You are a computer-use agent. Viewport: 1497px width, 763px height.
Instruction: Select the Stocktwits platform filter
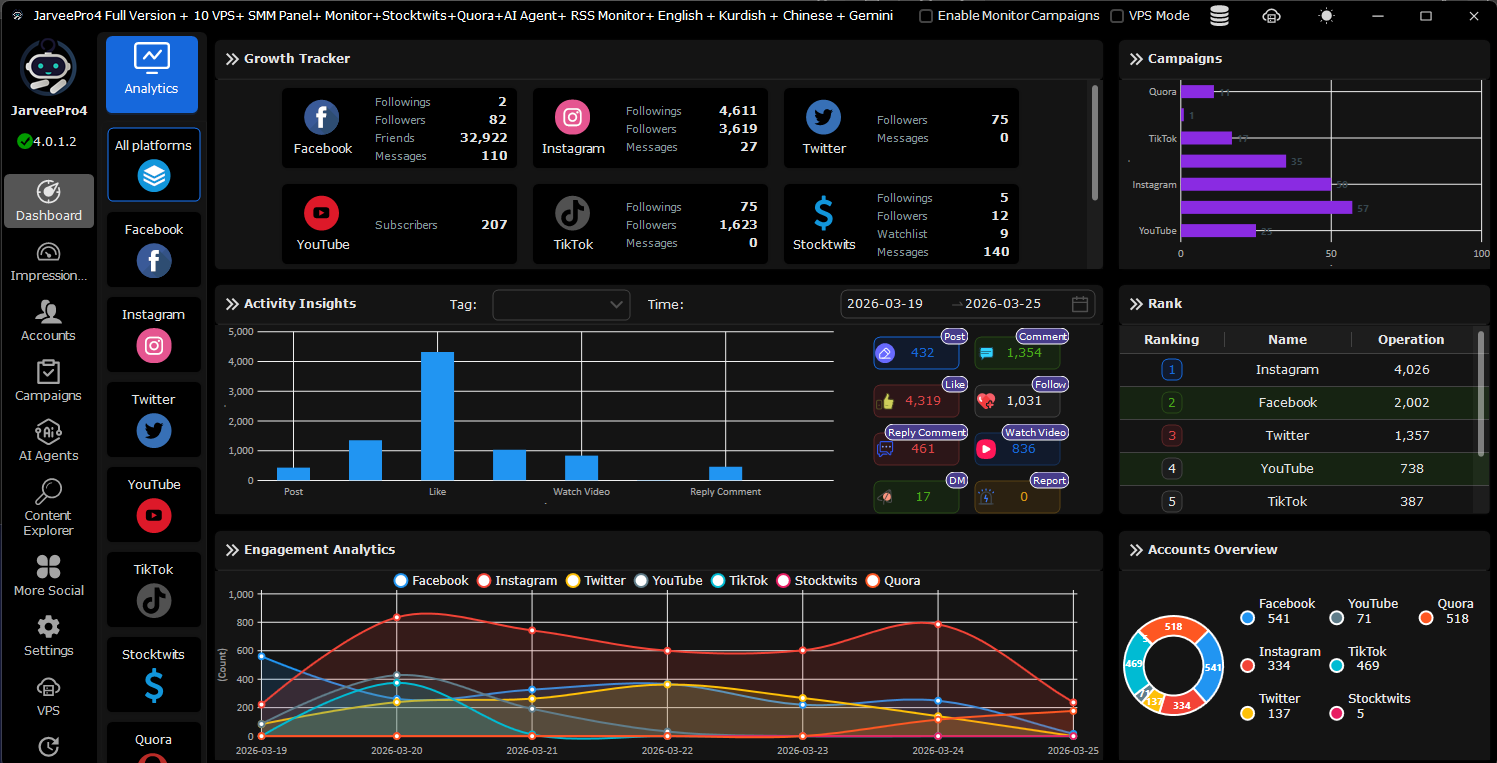(153, 675)
